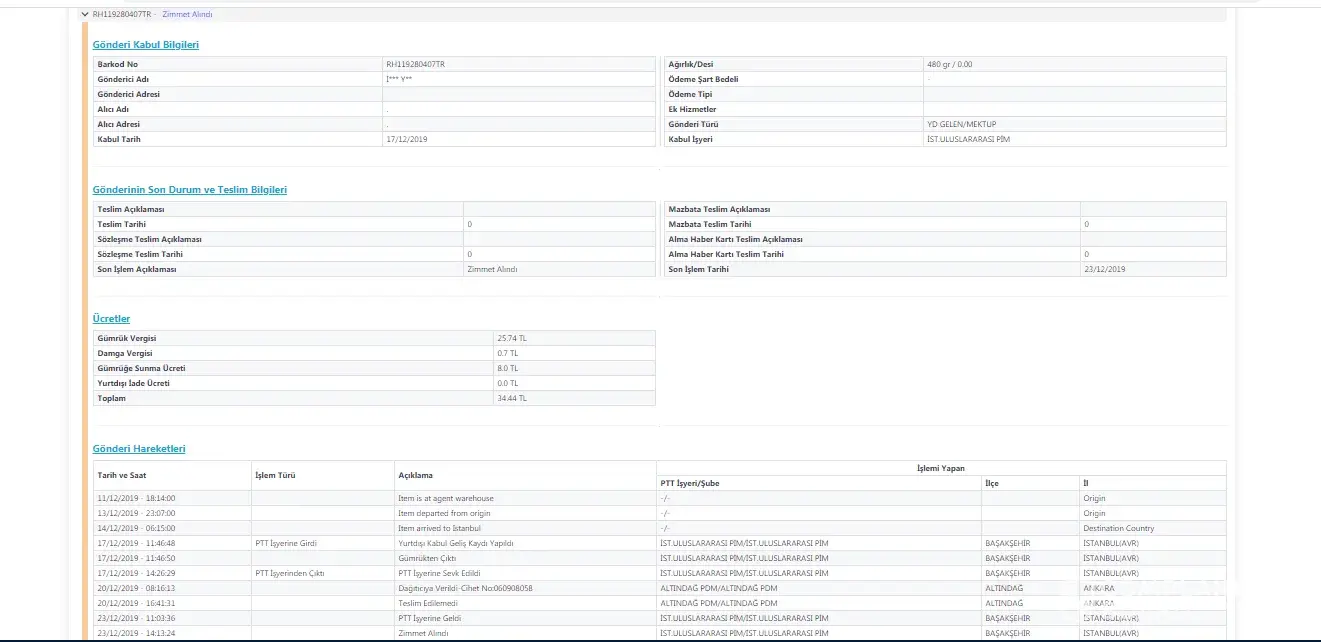Click the Ücretler section heading
1321x642 pixels.
click(x=111, y=319)
